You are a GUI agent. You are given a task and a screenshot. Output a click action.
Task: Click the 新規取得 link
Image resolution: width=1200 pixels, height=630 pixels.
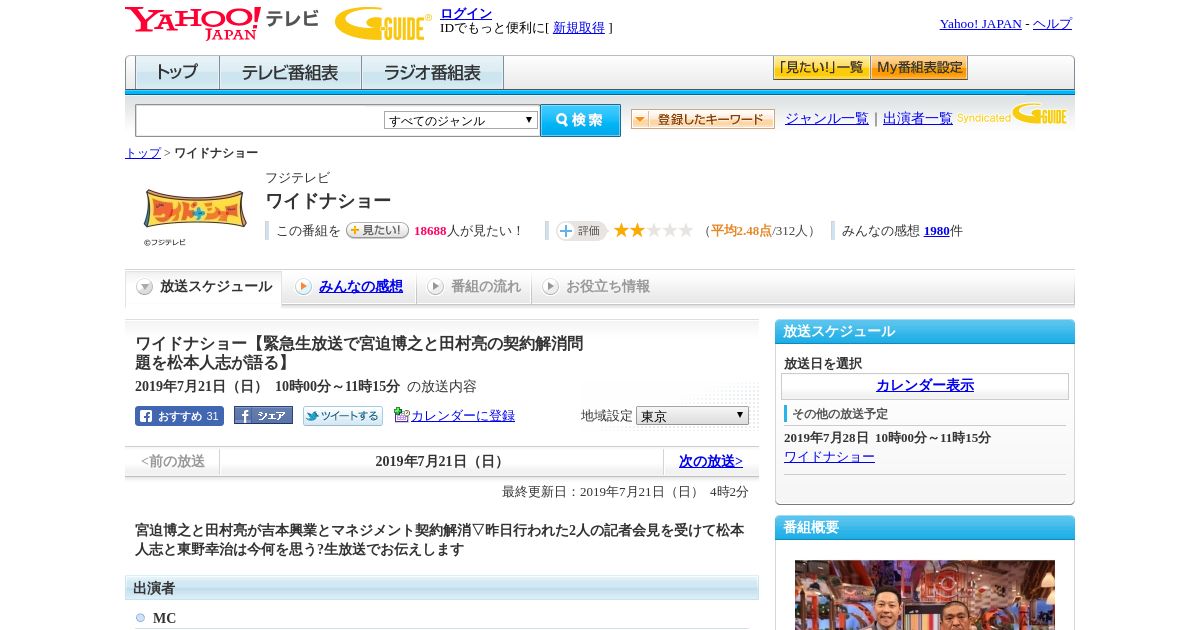point(579,28)
